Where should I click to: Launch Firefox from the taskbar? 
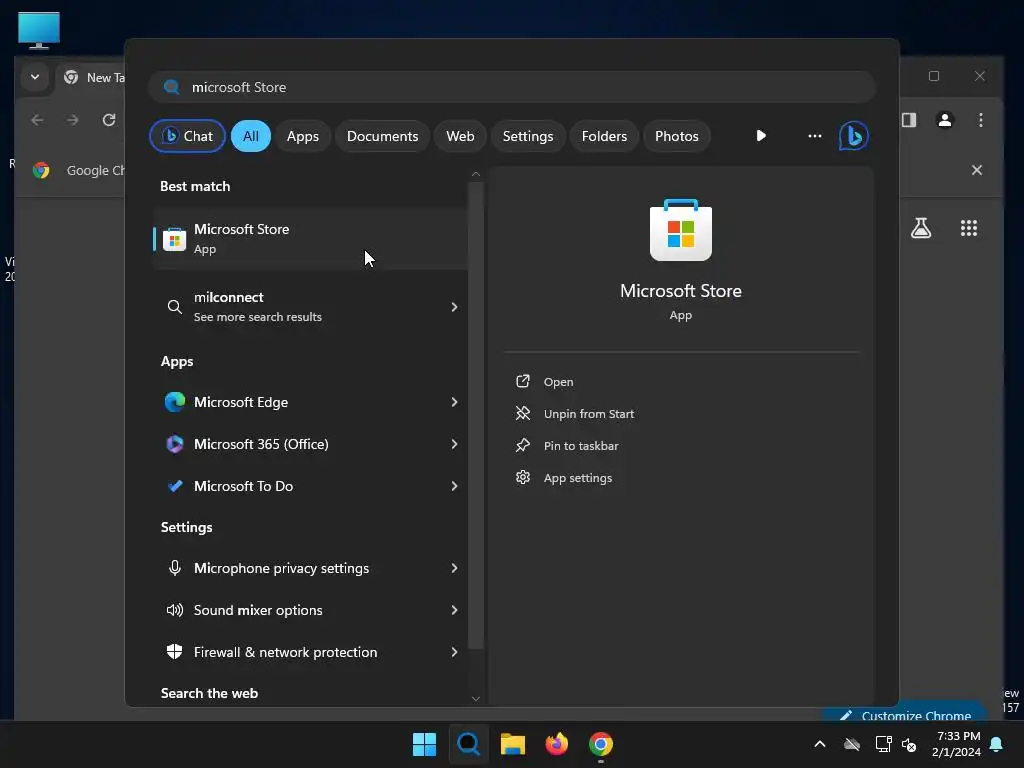coord(556,744)
